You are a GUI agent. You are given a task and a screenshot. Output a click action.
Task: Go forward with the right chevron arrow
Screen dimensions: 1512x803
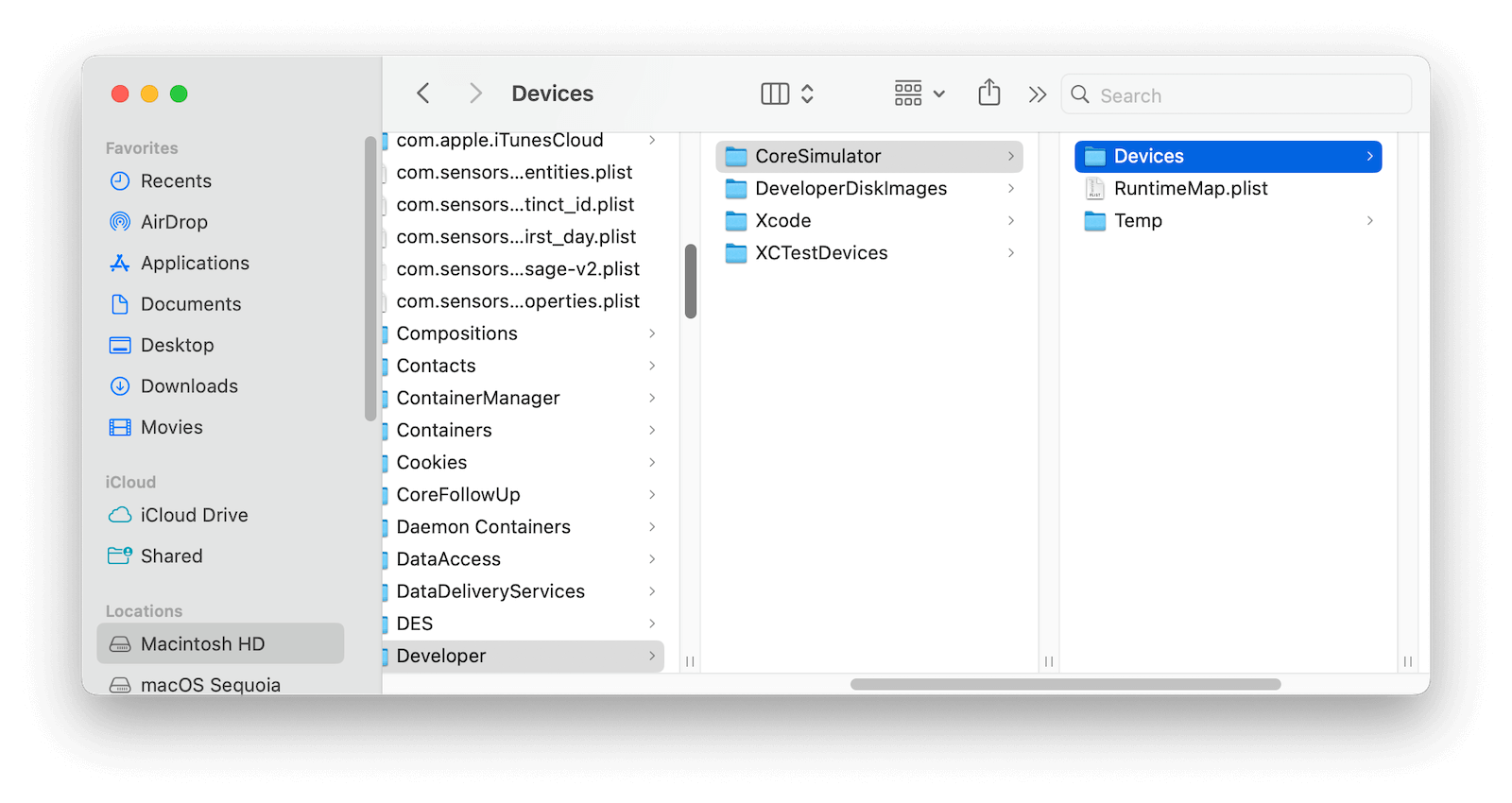pos(475,94)
